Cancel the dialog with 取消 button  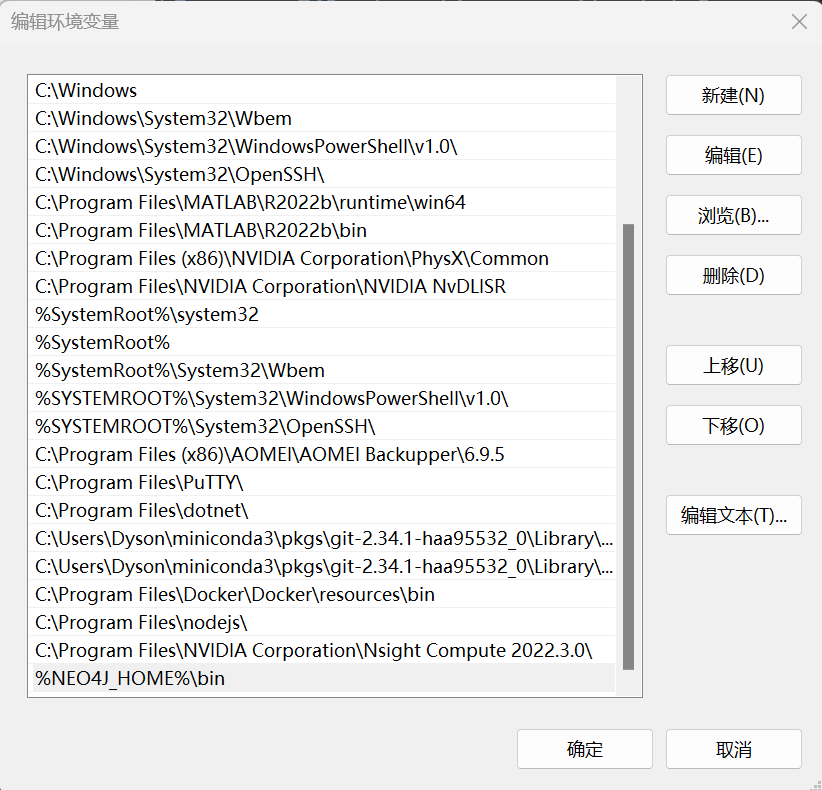733,749
